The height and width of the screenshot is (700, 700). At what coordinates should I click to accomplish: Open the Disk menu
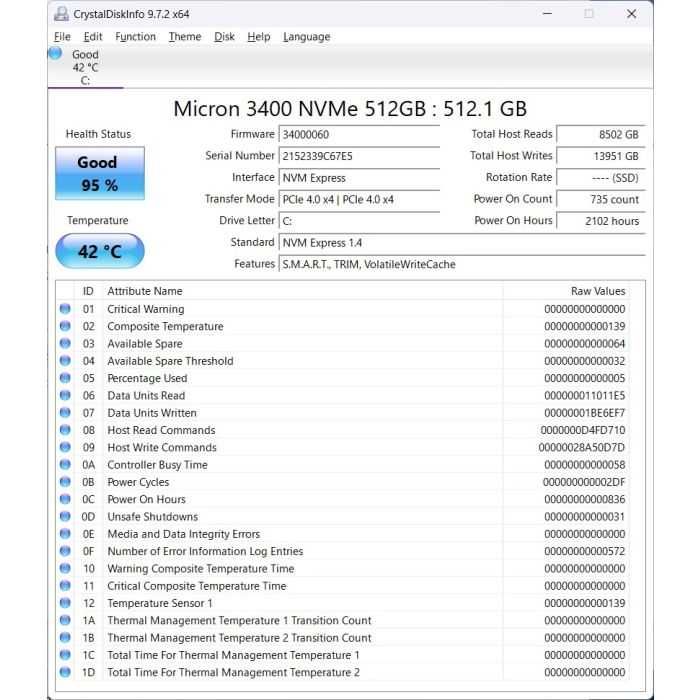coord(224,37)
